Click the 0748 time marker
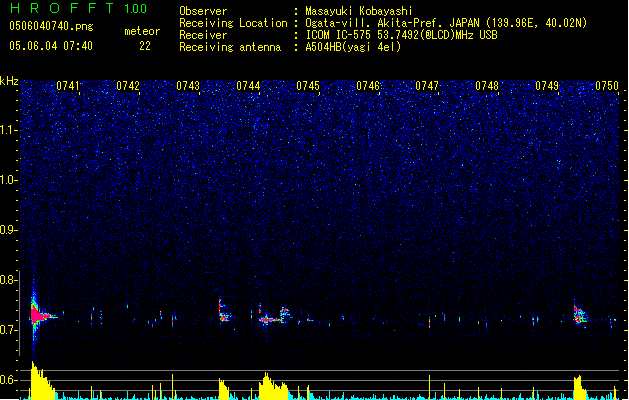This screenshot has height=400, width=629. [x=487, y=86]
